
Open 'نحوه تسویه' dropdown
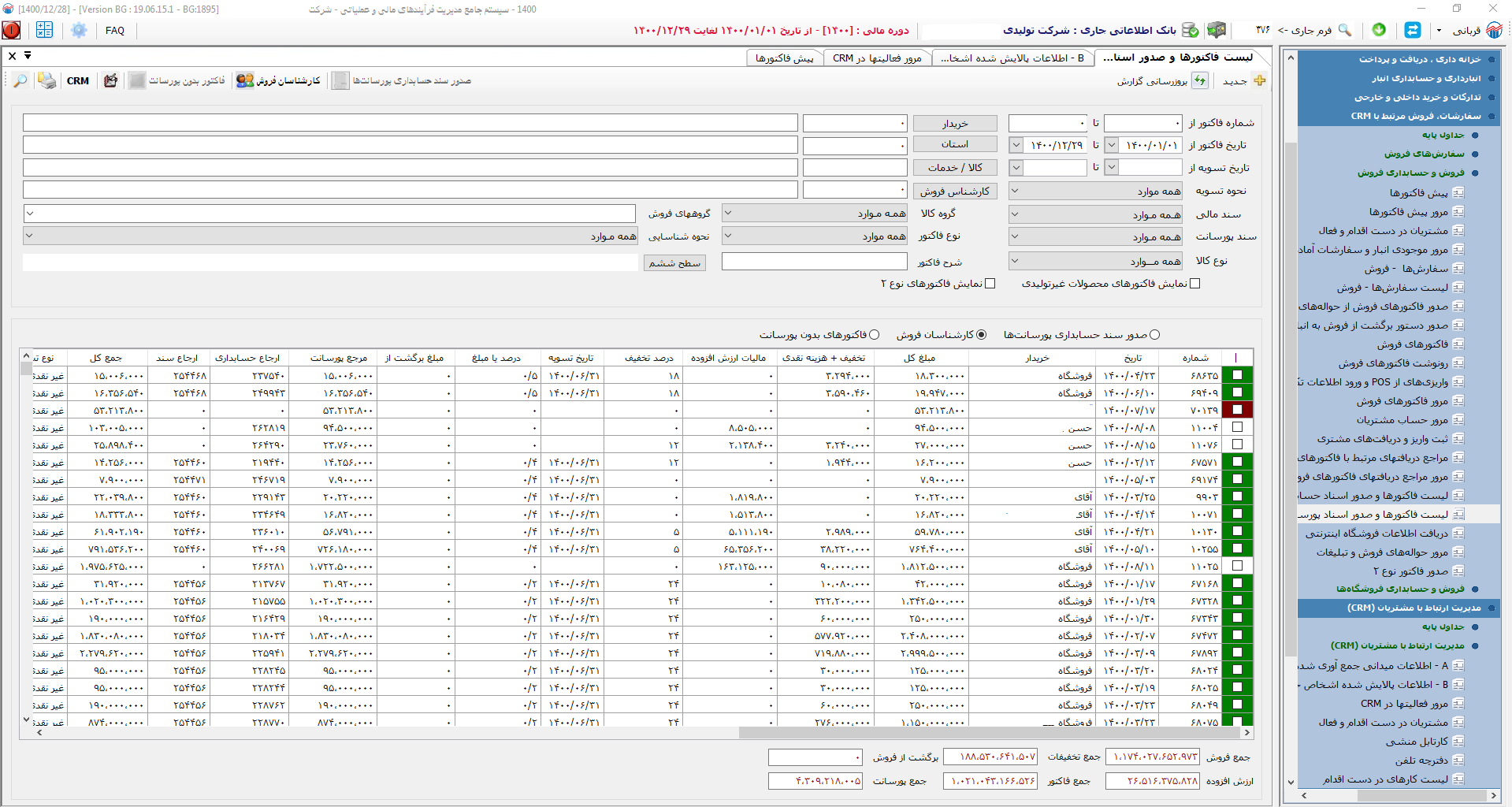[x=1096, y=191]
